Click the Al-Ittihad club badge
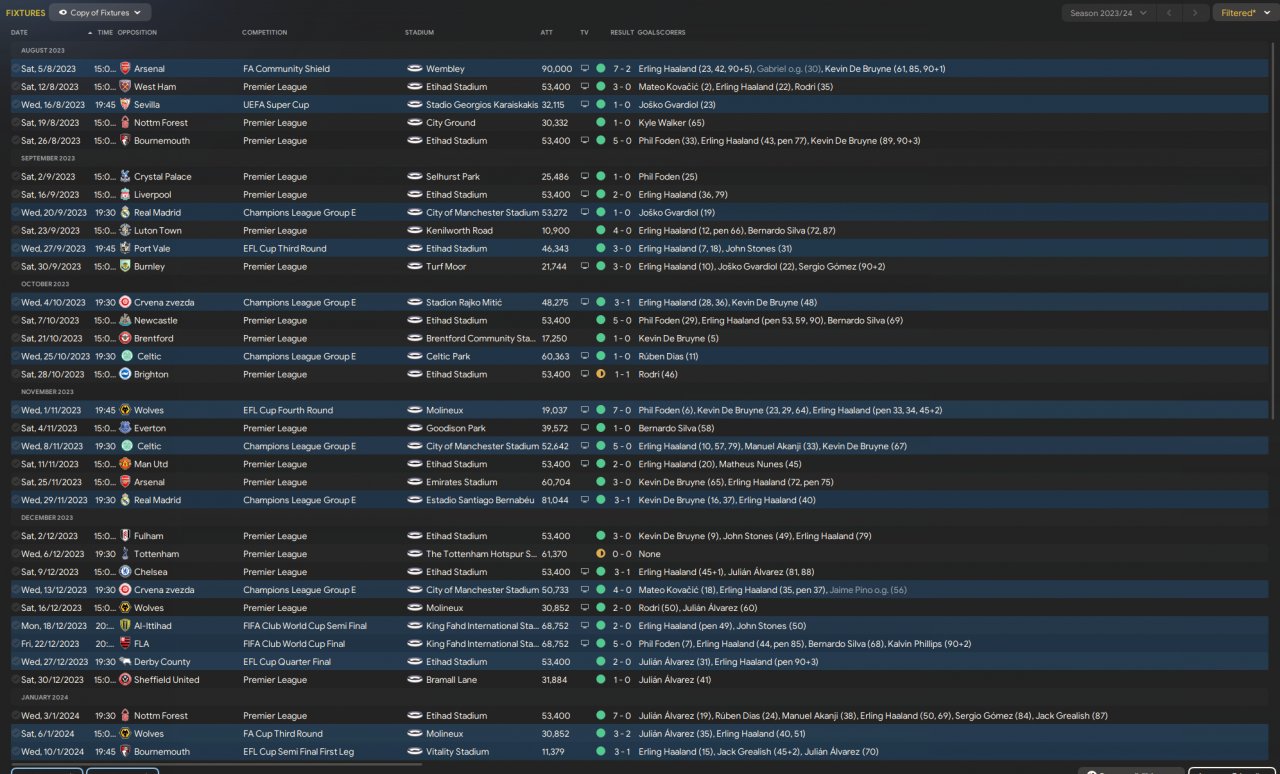The image size is (1280, 774). click(x=125, y=627)
